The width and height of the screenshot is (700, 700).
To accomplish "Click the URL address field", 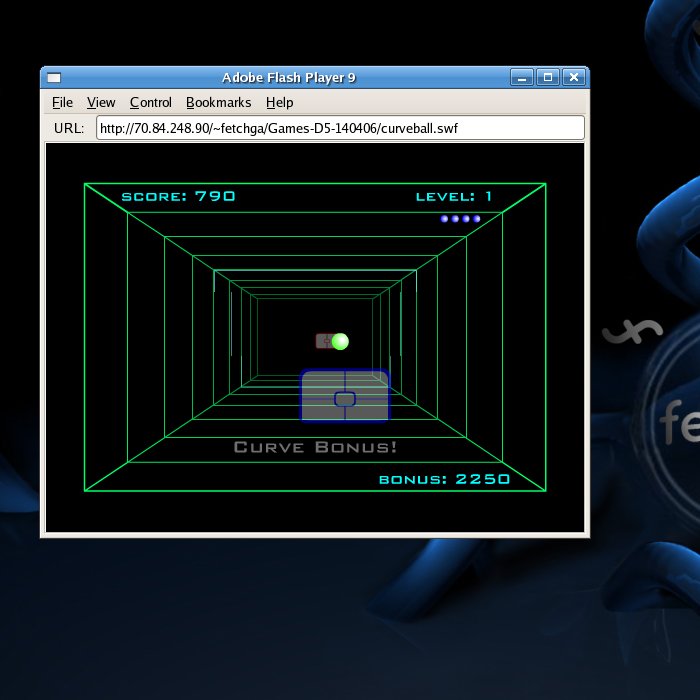I will (x=340, y=128).
